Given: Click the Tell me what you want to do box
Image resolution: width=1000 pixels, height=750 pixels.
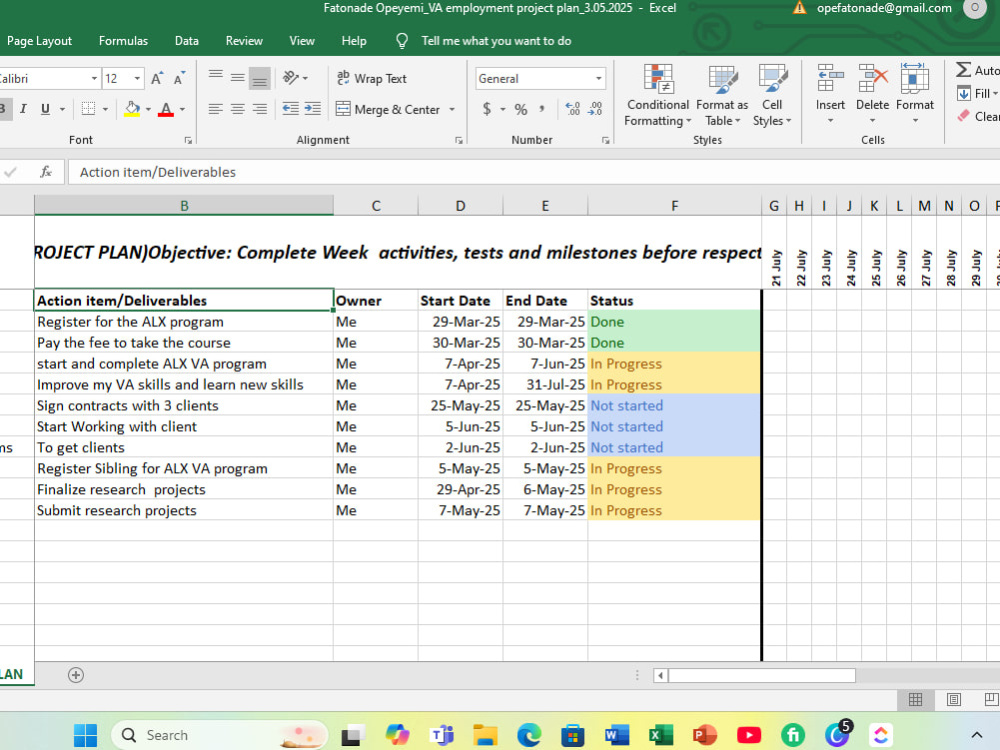Looking at the screenshot, I should click(x=496, y=41).
